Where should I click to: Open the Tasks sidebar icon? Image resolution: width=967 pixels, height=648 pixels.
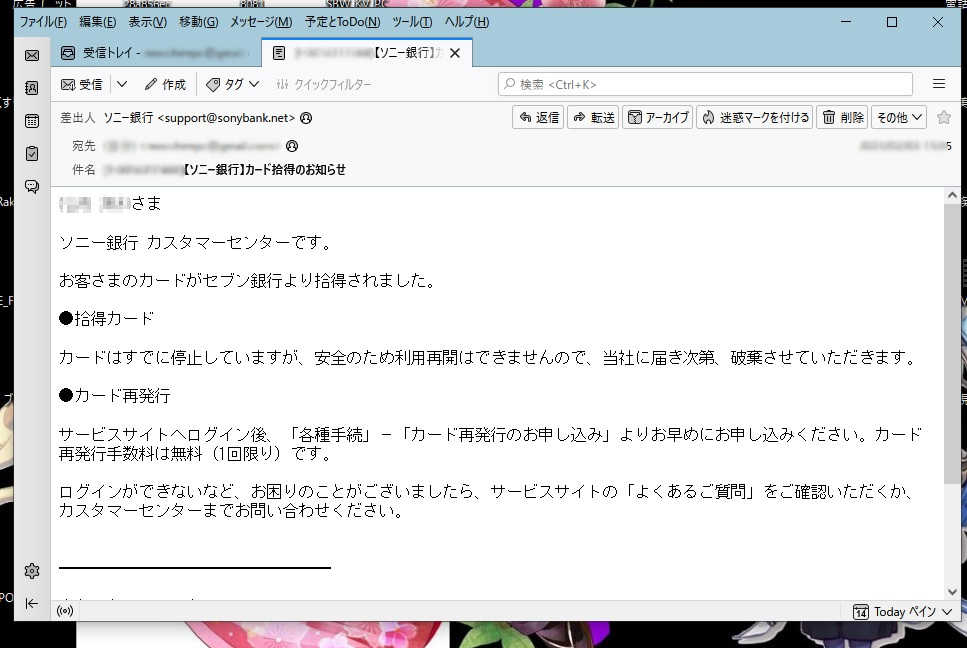[32, 154]
